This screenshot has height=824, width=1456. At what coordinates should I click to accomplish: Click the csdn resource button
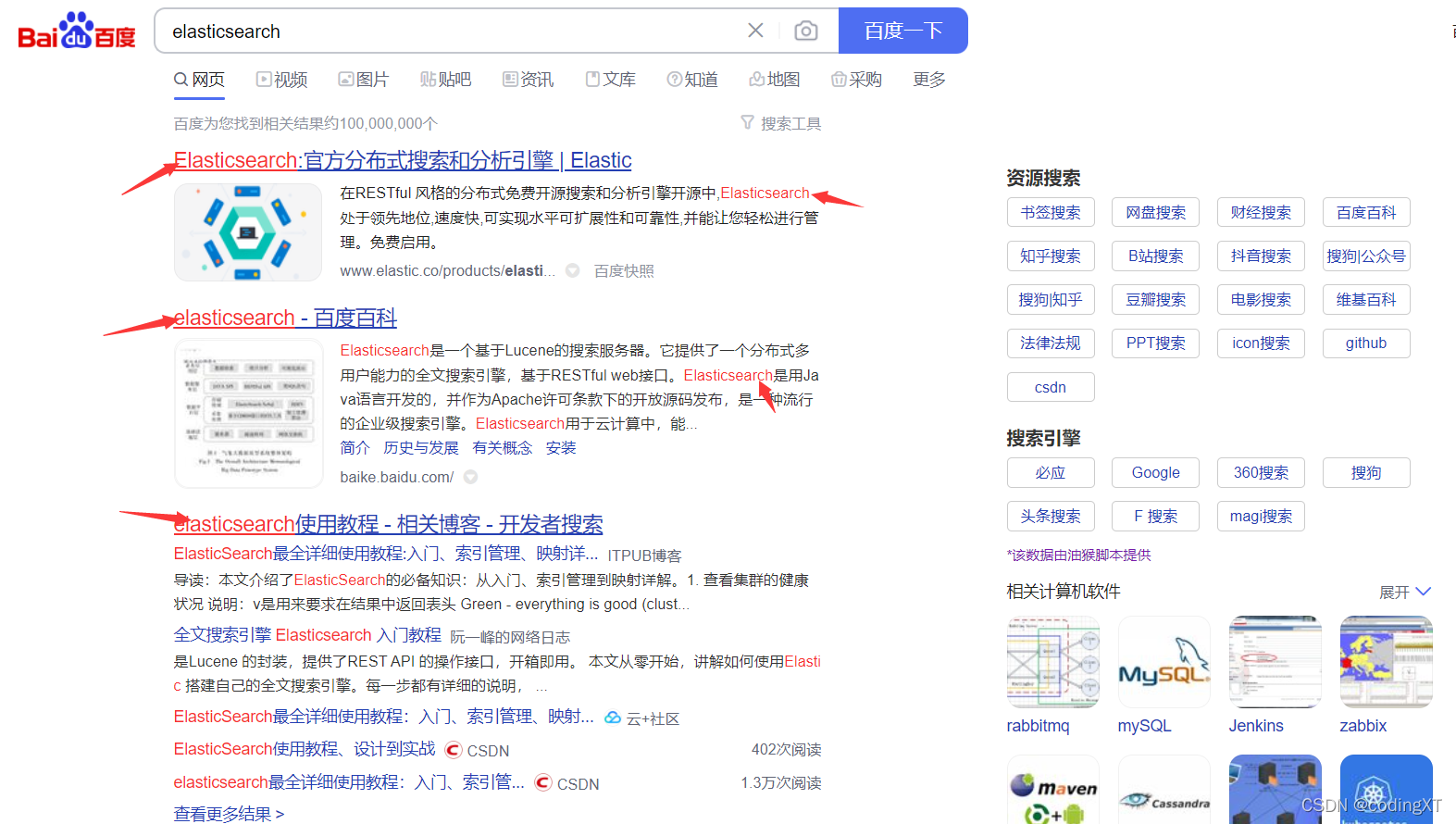(1051, 387)
